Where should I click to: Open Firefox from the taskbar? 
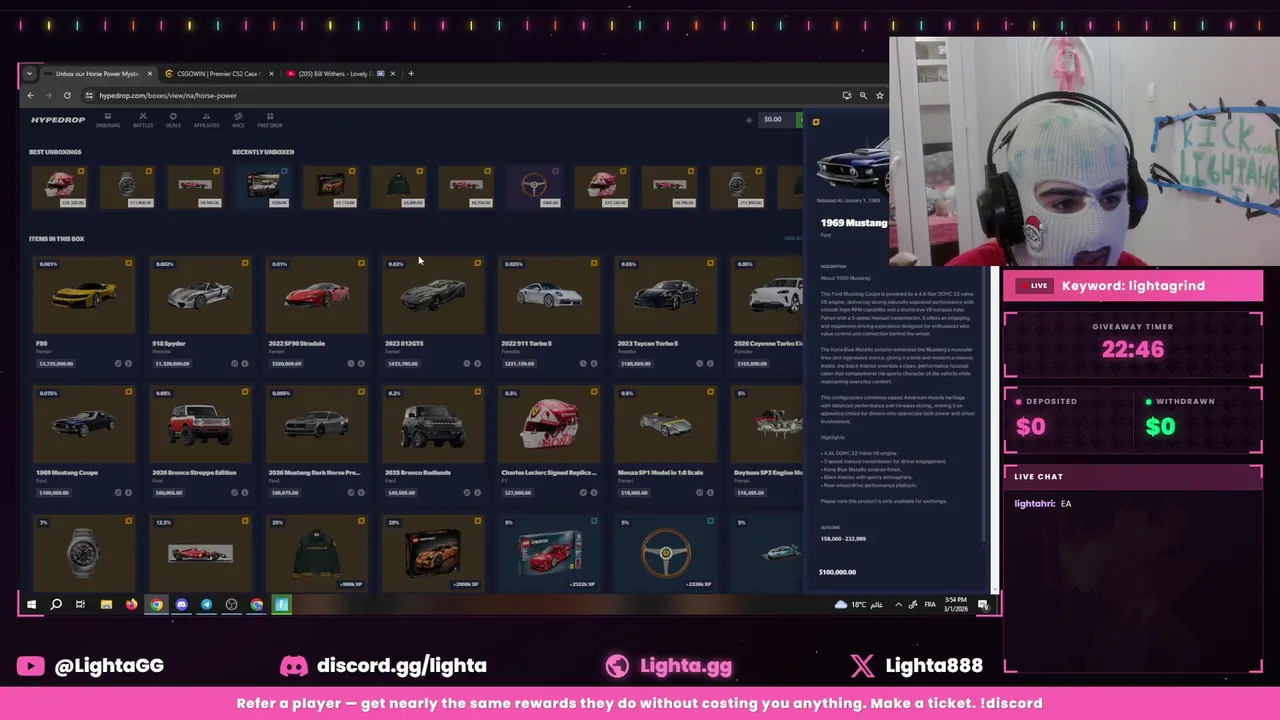click(x=131, y=604)
